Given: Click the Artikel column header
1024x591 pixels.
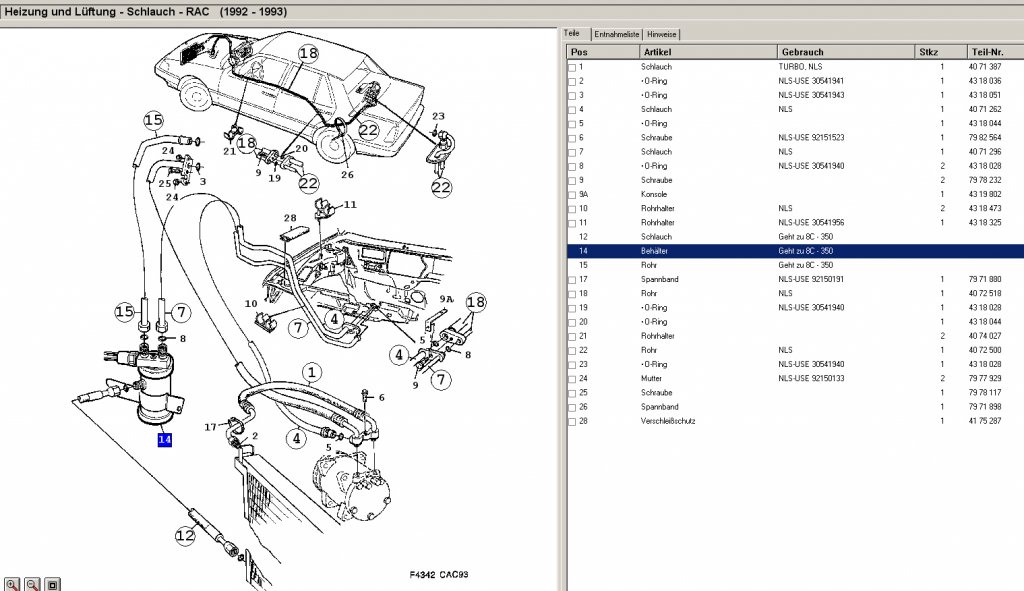Looking at the screenshot, I should click(x=709, y=52).
